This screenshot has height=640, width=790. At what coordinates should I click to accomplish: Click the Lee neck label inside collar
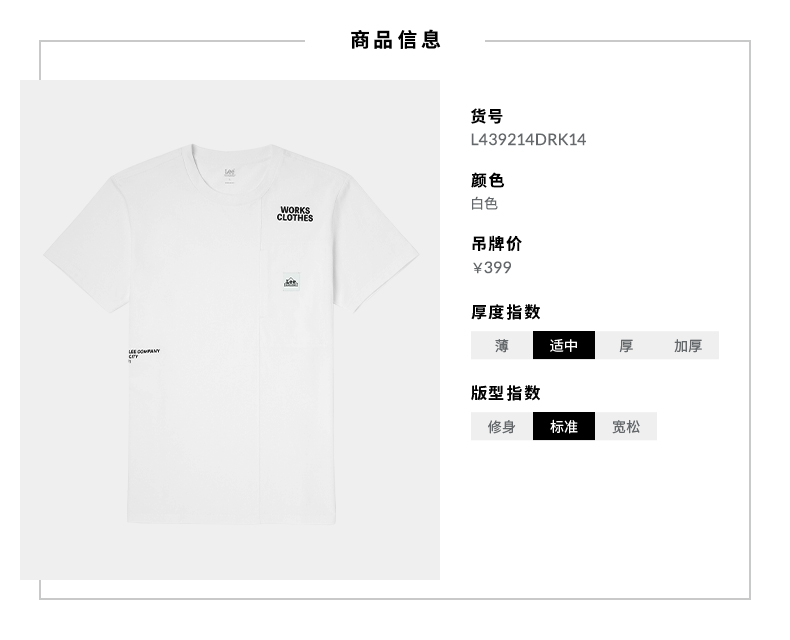(230, 174)
